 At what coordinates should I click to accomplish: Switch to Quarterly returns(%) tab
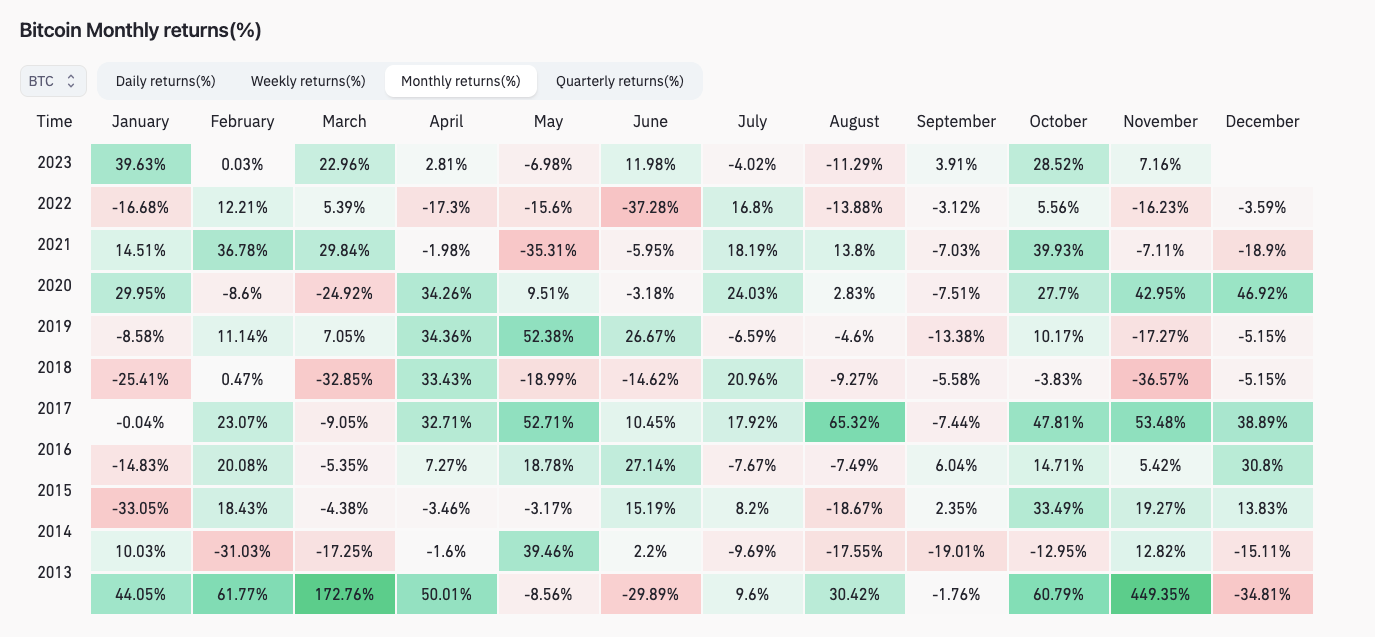coord(620,81)
